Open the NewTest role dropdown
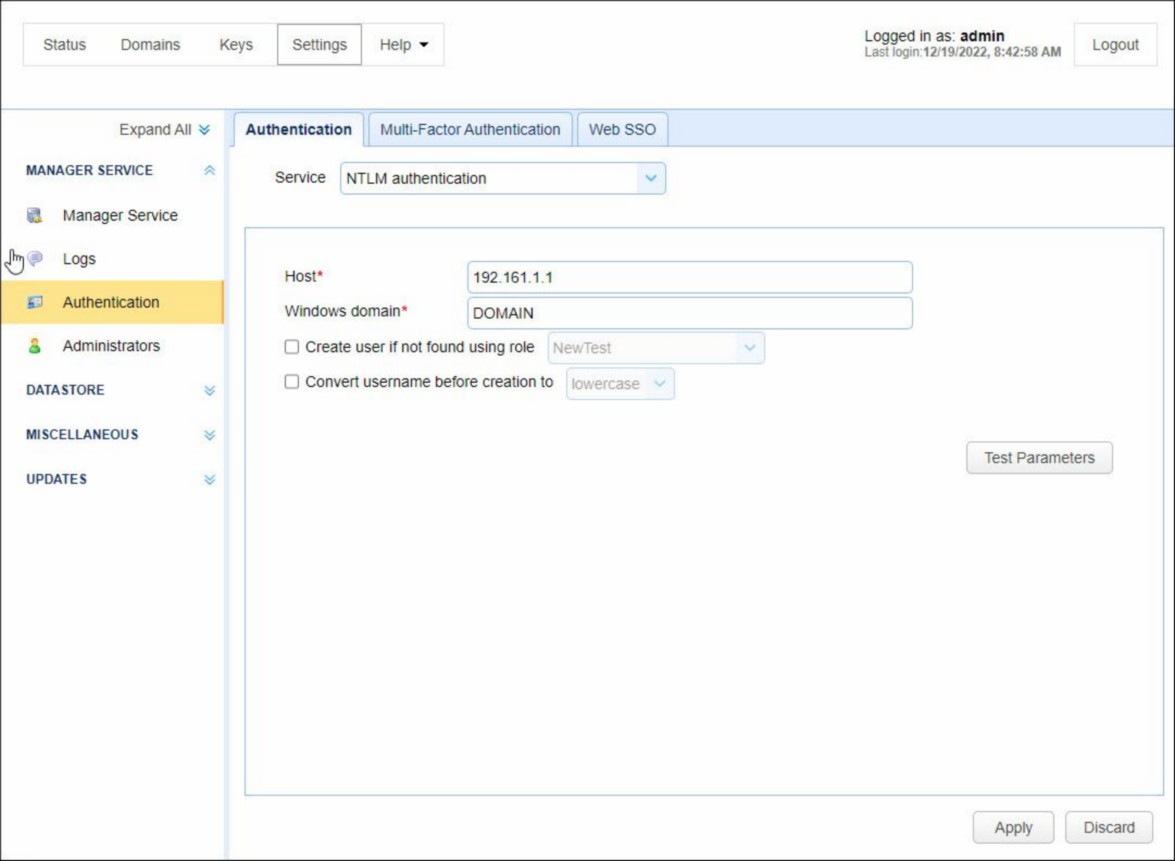 (x=656, y=348)
